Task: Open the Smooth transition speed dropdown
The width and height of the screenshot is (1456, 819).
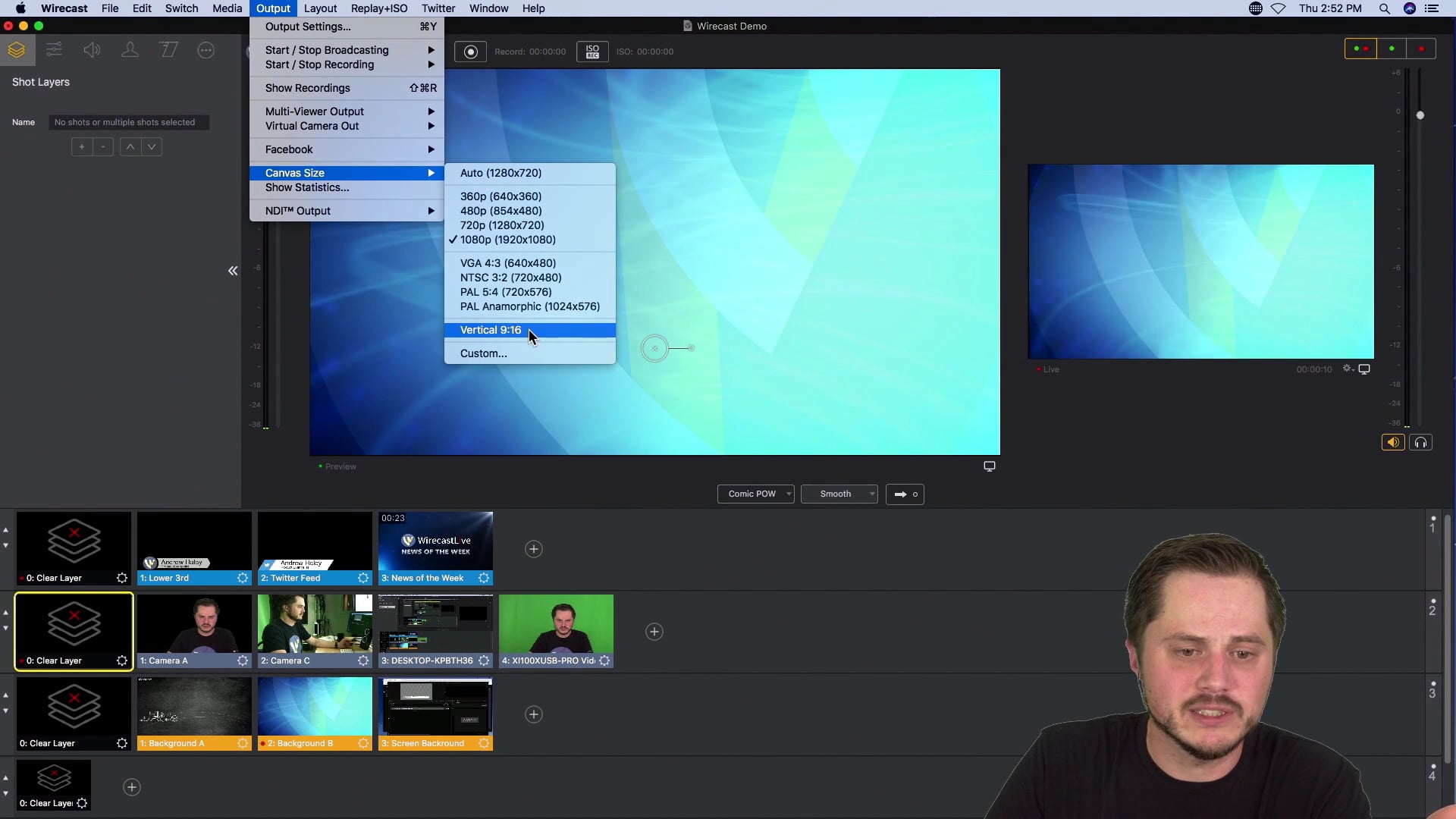Action: click(839, 494)
